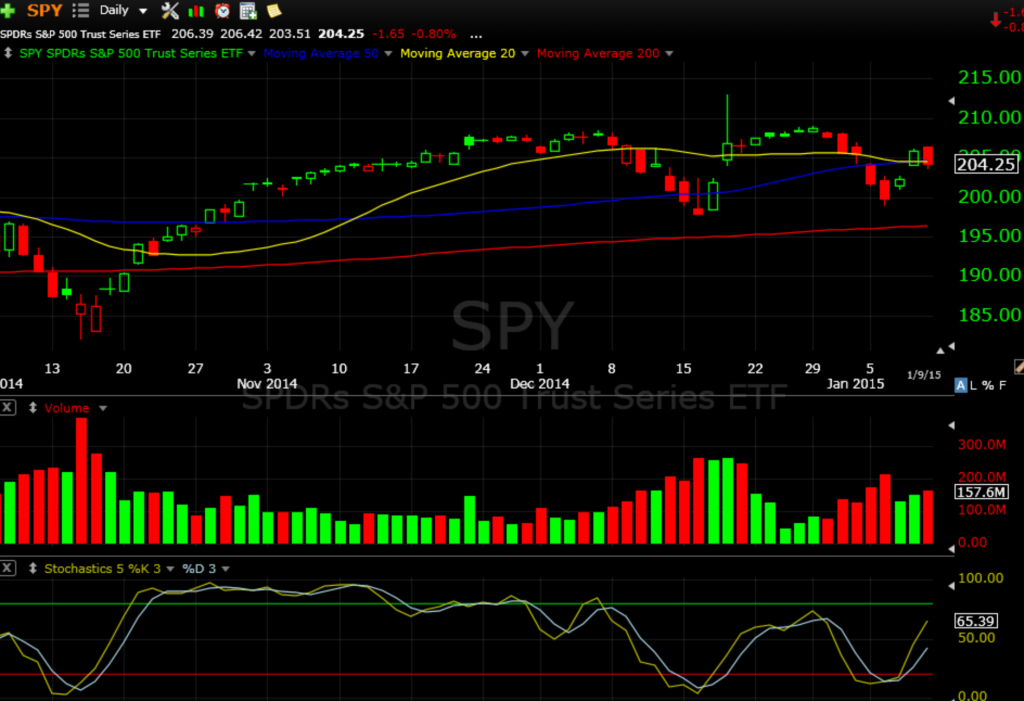The width and height of the screenshot is (1024, 701).
Task: Click the left-pointing arrow beside 0.00 volume label
Action: coord(951,549)
